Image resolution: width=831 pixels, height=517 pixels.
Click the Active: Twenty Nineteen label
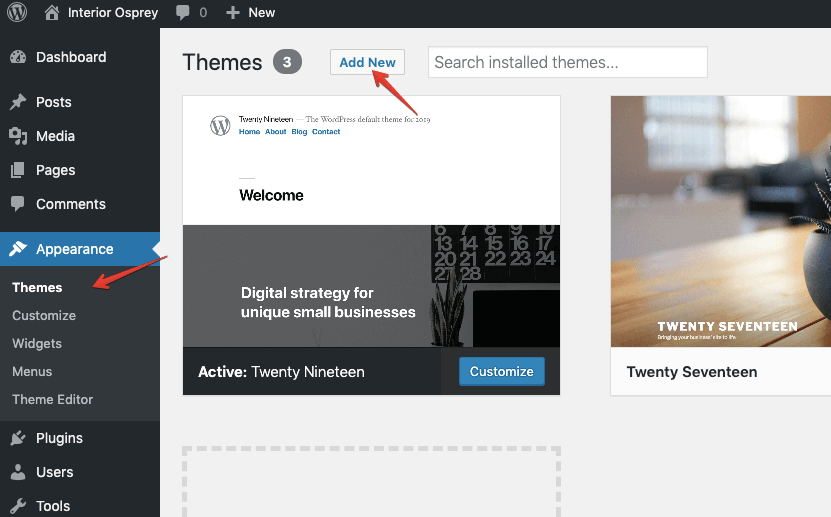(281, 372)
